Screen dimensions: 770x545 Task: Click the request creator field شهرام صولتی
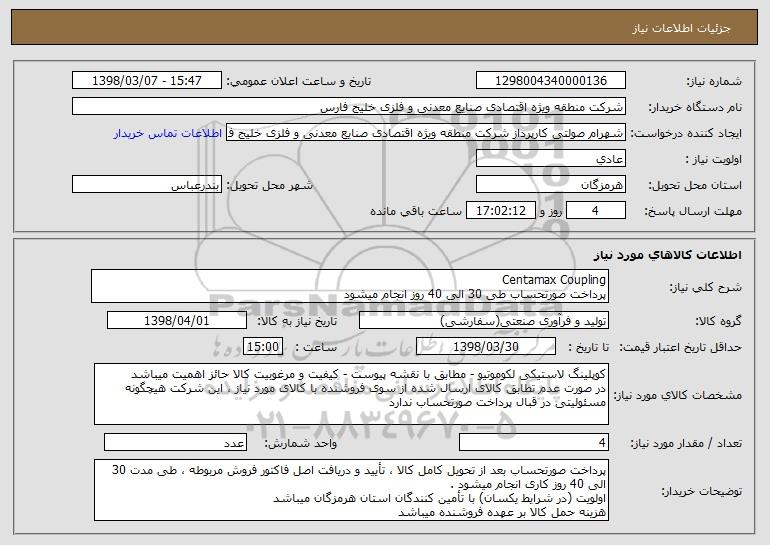pos(426,133)
